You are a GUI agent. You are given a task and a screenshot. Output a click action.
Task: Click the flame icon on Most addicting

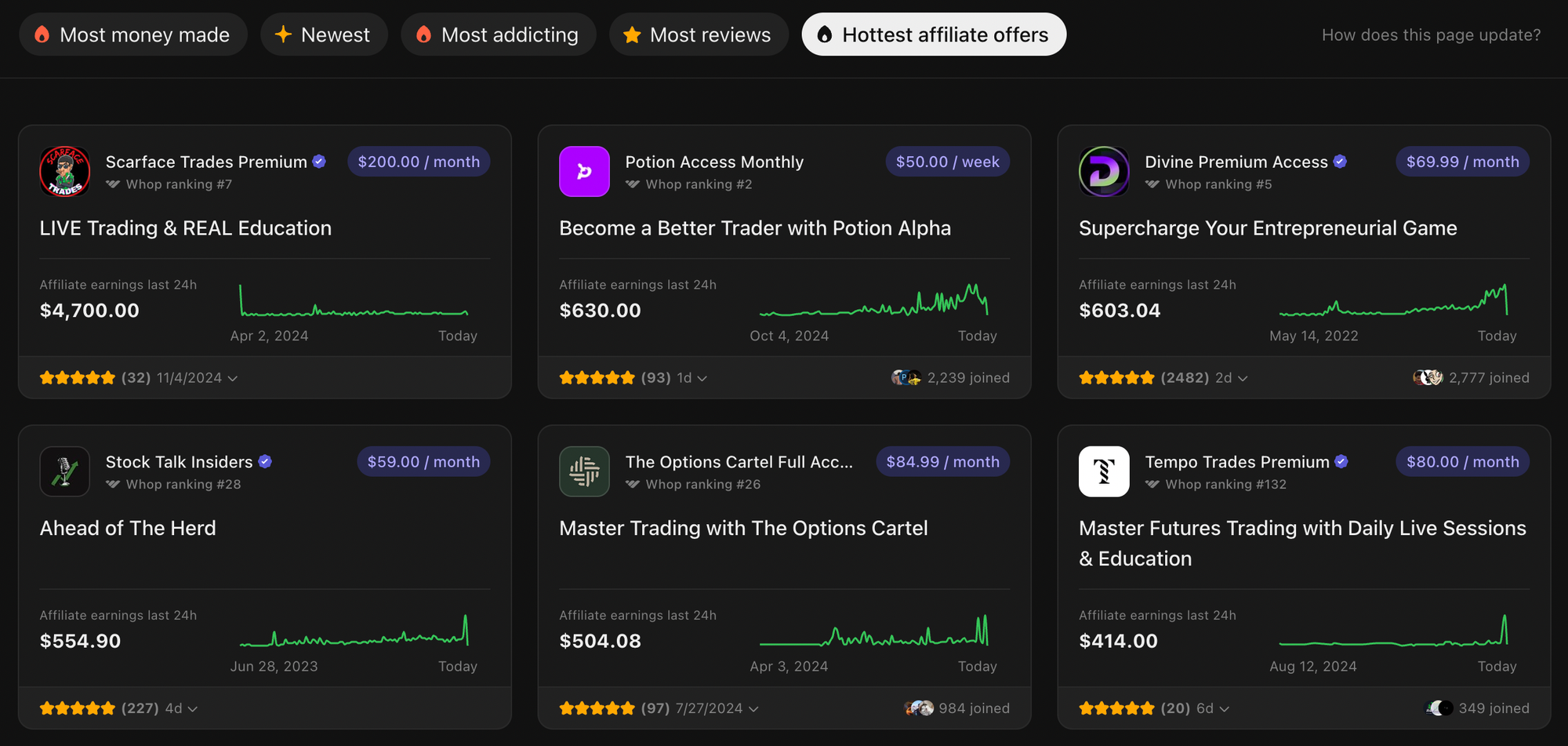pyautogui.click(x=424, y=35)
